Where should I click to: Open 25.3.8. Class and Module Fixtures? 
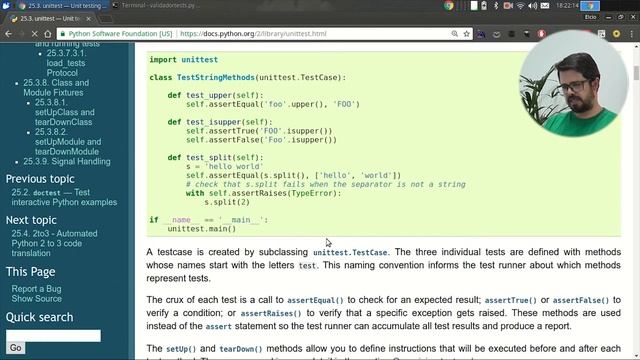(x=56, y=88)
